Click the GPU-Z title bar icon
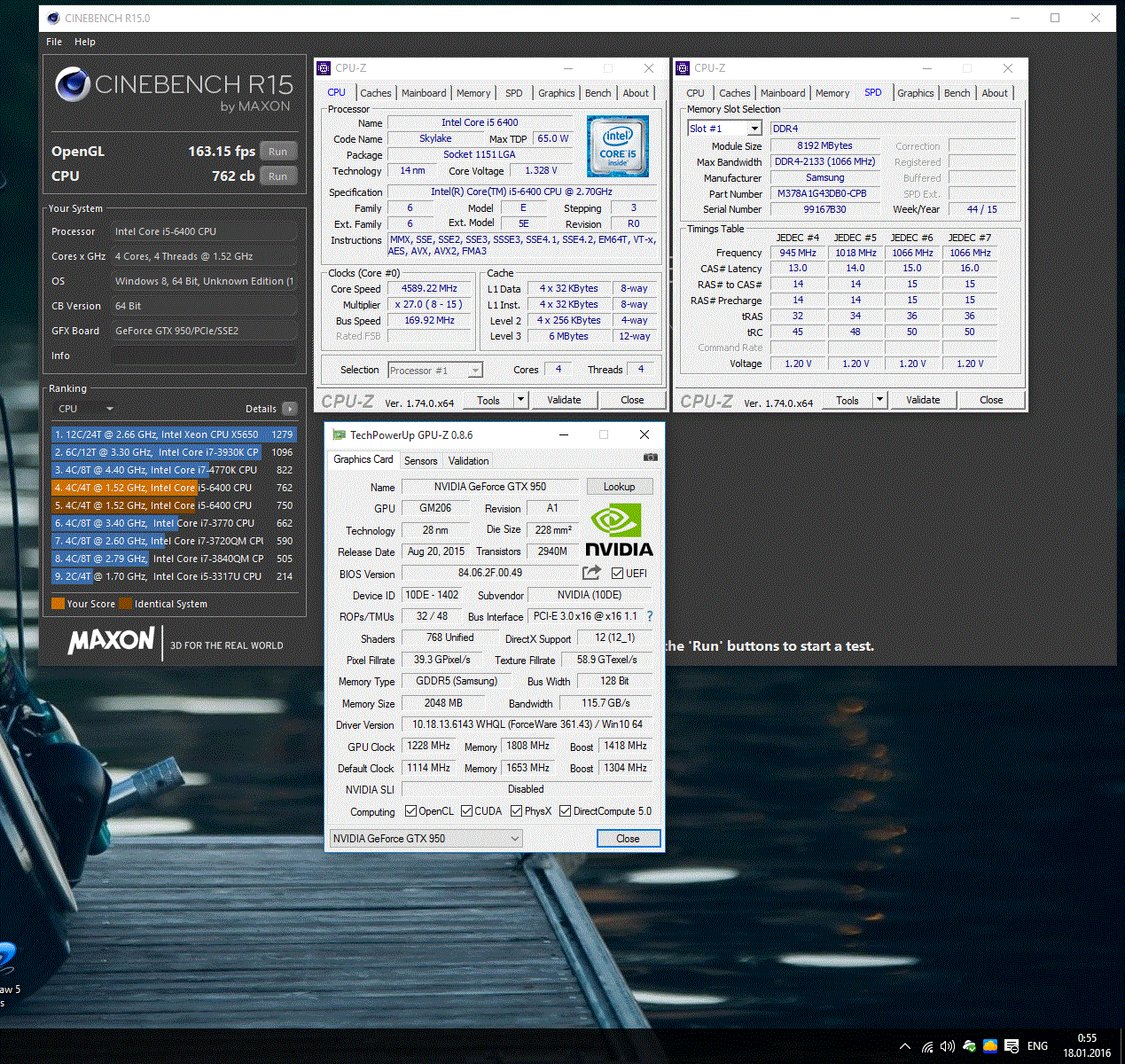 point(339,434)
